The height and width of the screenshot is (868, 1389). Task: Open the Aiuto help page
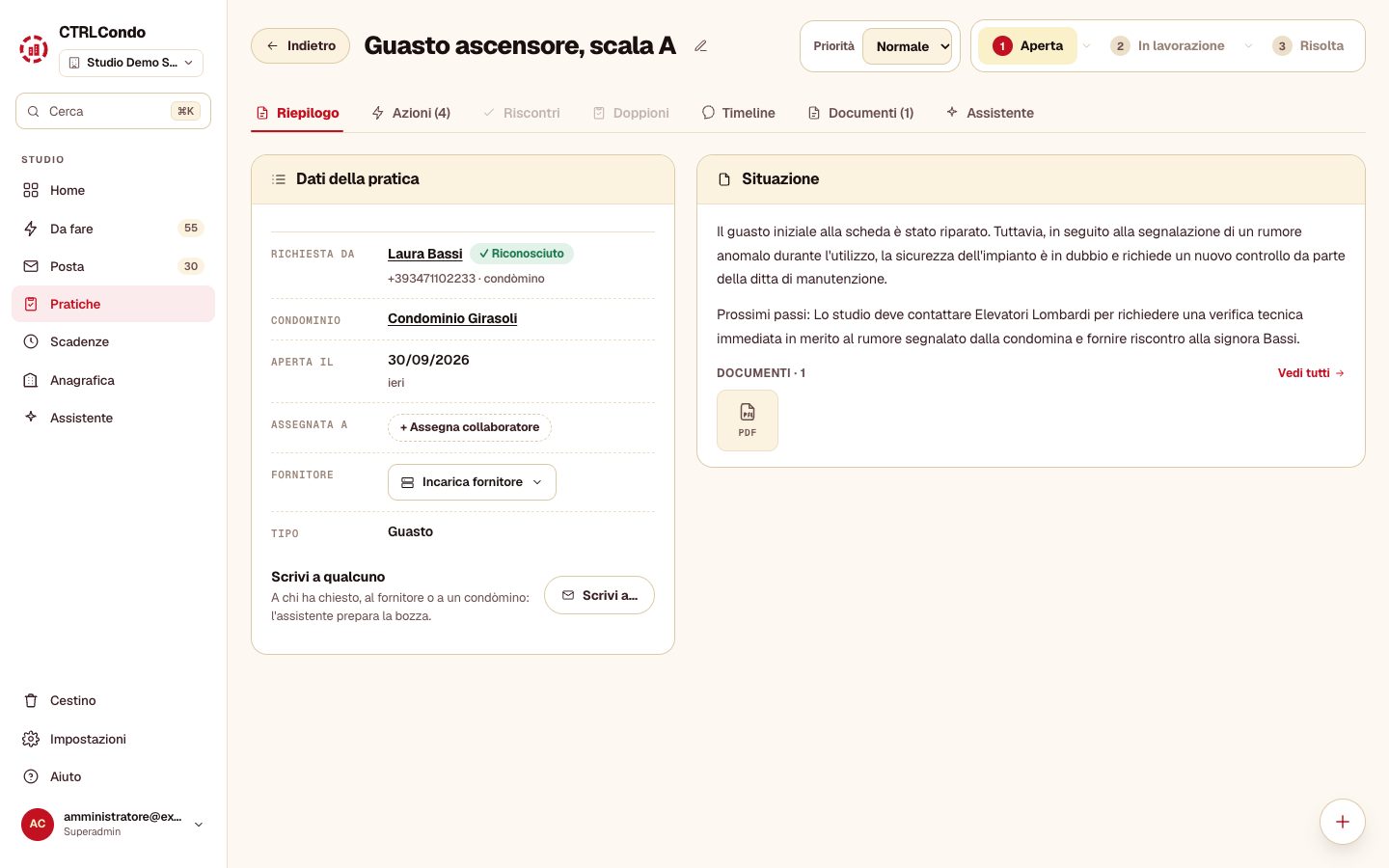pyautogui.click(x=113, y=776)
